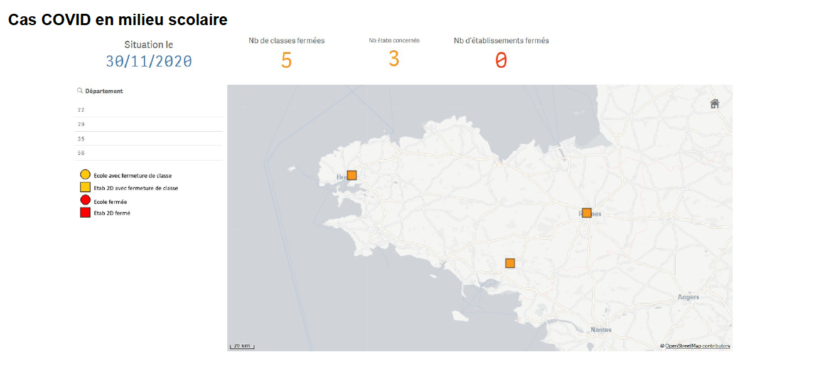
Task: Select department 22 in the filter list
Action: (x=149, y=110)
